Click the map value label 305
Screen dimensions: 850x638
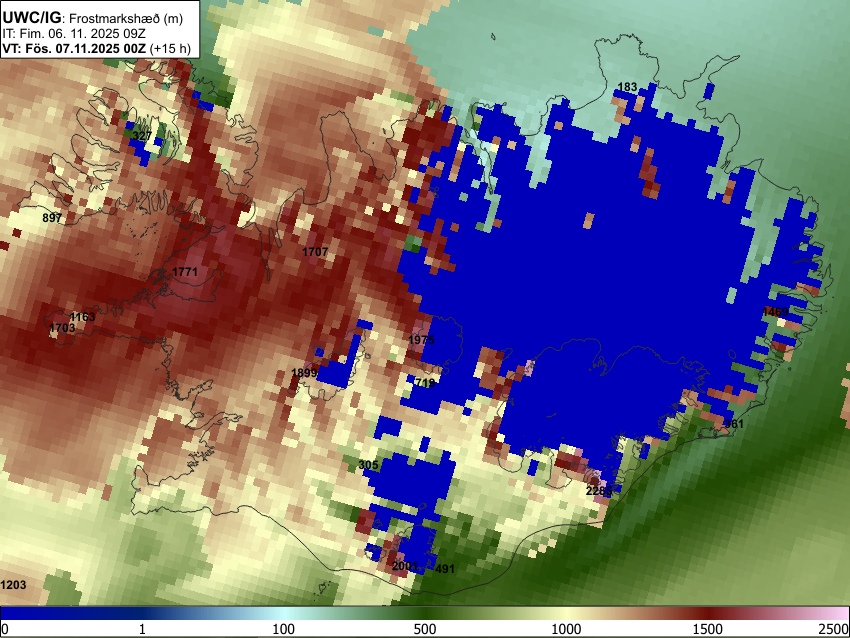point(368,465)
